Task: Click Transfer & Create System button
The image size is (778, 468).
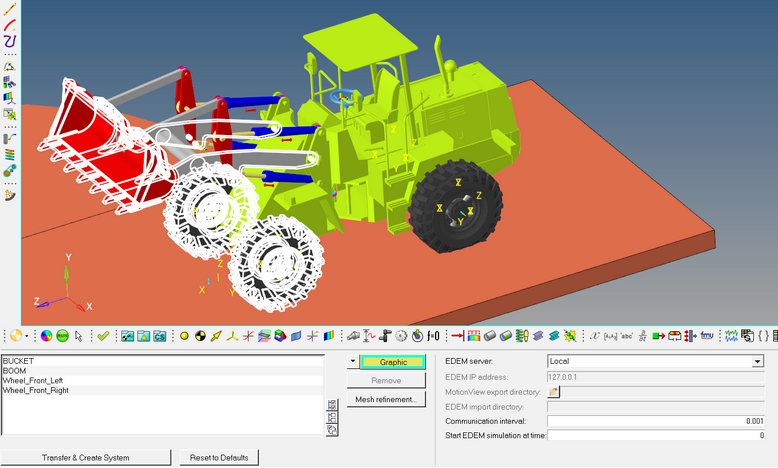Action: click(x=85, y=457)
